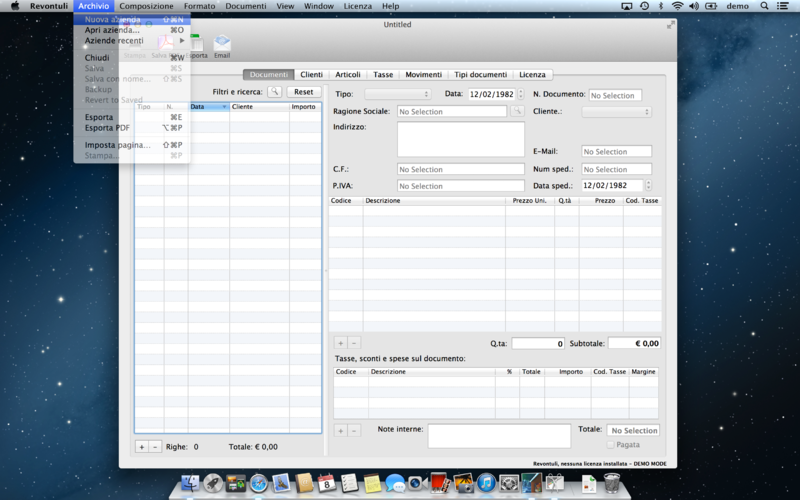Open FaceTime camera icon in the Dock
Screen dimensions: 800x500
tap(416, 483)
